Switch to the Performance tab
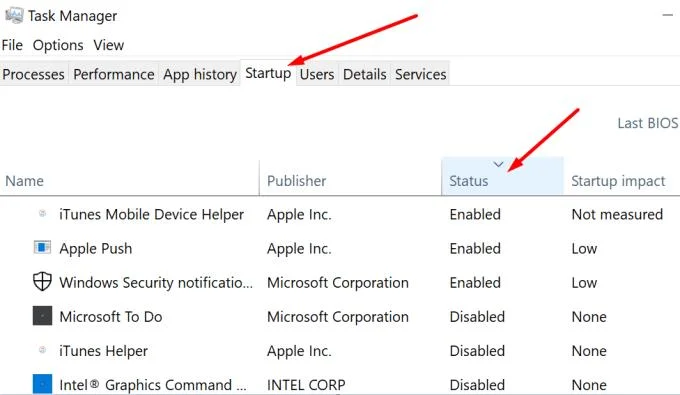This screenshot has height=395, width=680. (x=114, y=75)
